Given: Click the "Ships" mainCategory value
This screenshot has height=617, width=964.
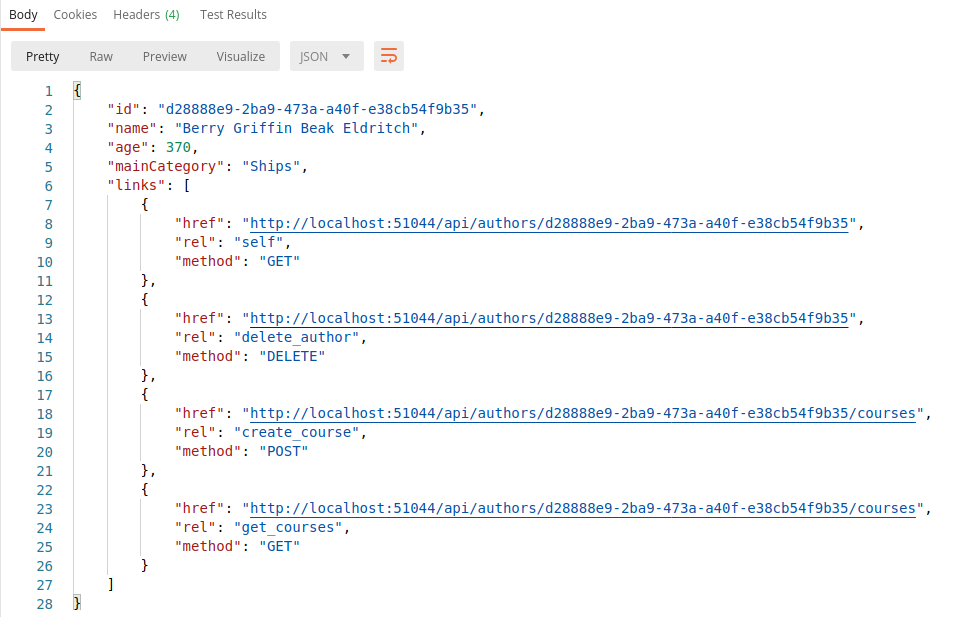Looking at the screenshot, I should [271, 167].
